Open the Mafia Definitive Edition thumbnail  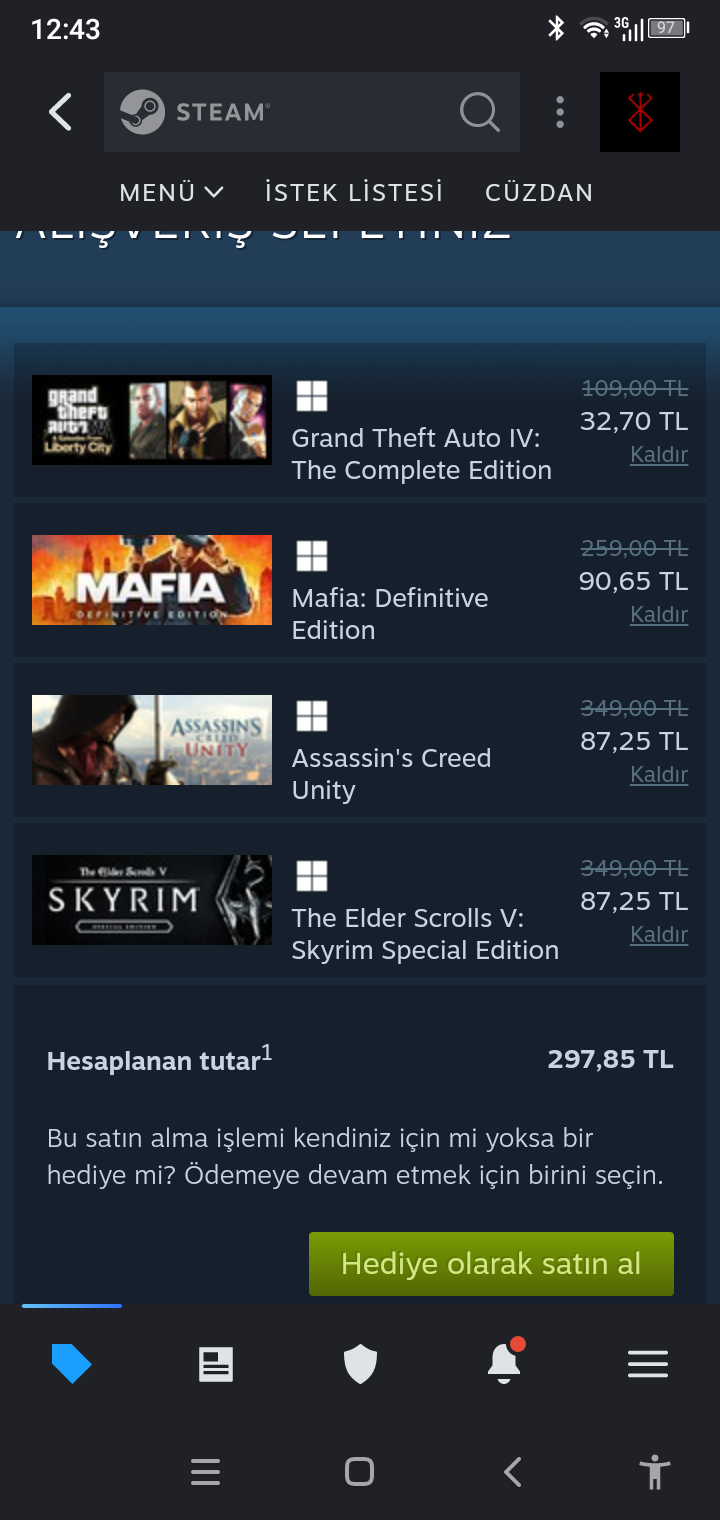point(152,580)
